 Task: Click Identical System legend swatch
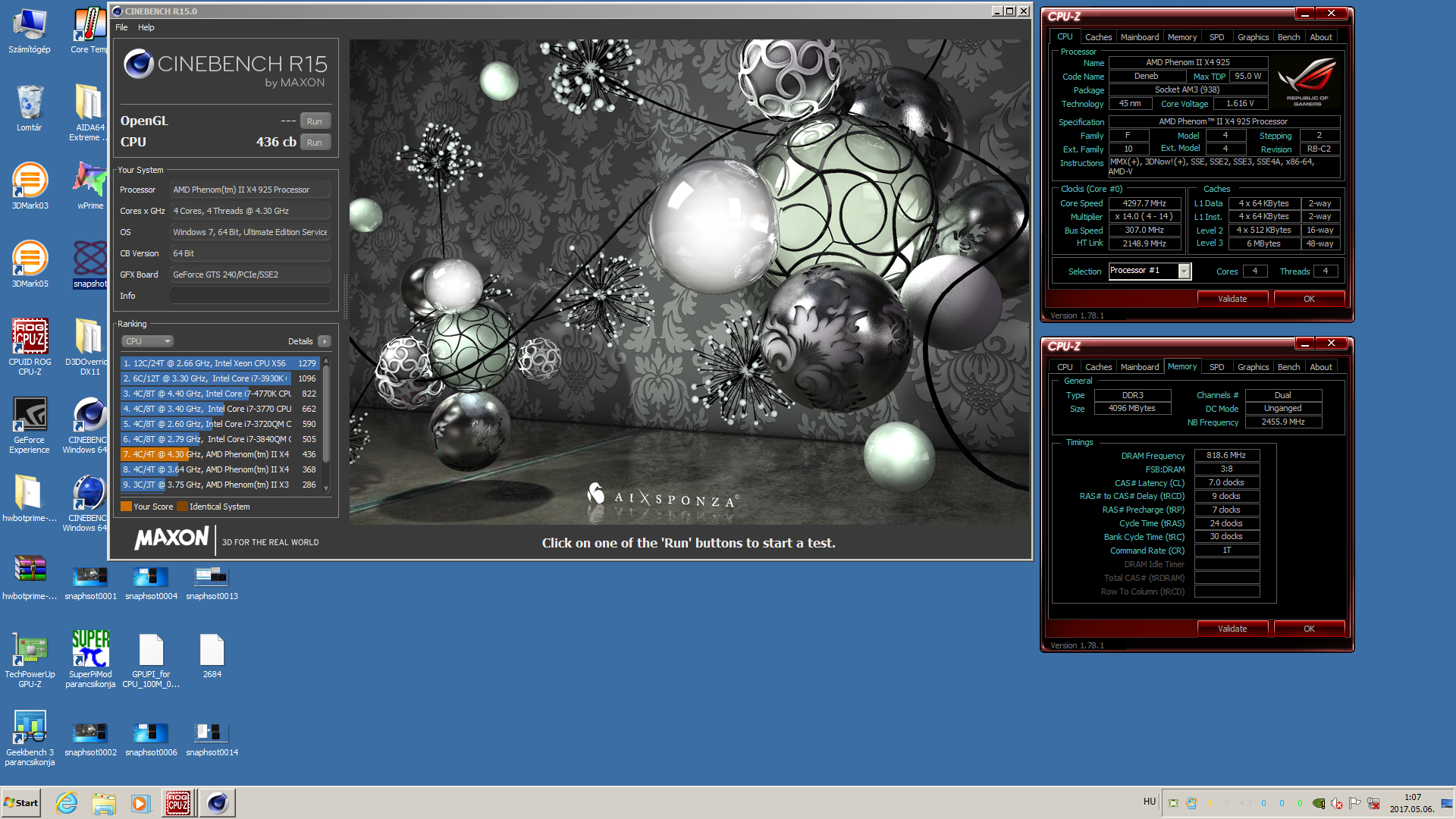(x=182, y=507)
